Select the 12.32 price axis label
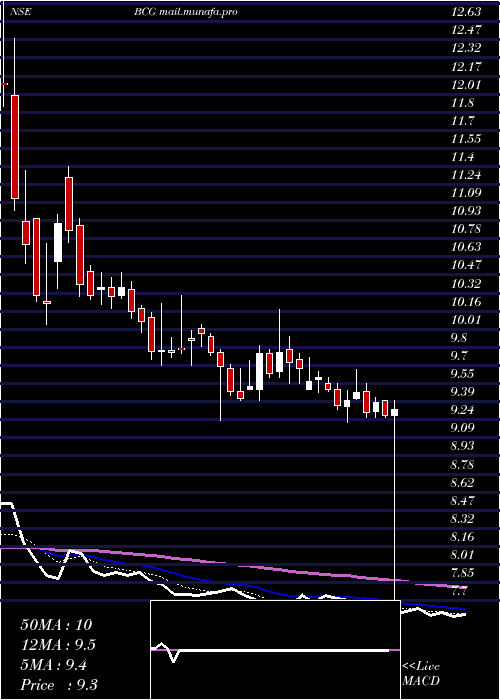 click(x=467, y=48)
